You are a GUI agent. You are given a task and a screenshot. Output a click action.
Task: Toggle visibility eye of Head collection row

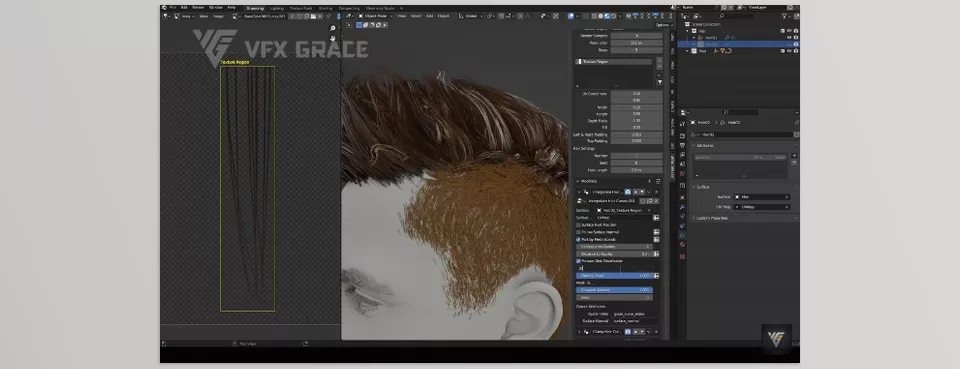click(789, 51)
